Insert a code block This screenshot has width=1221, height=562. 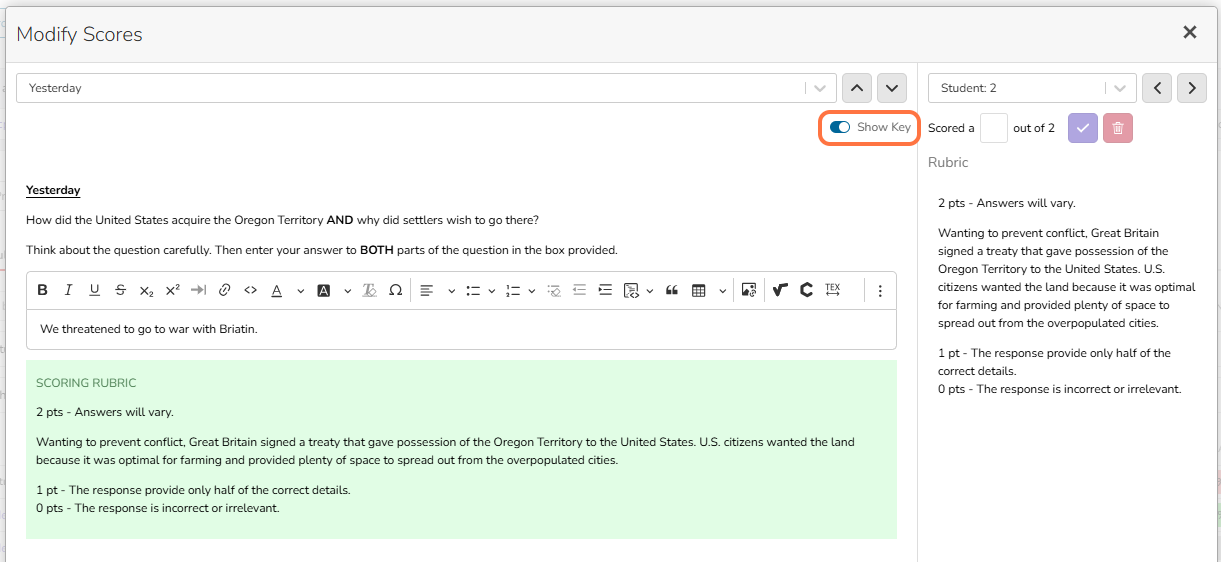(x=631, y=290)
